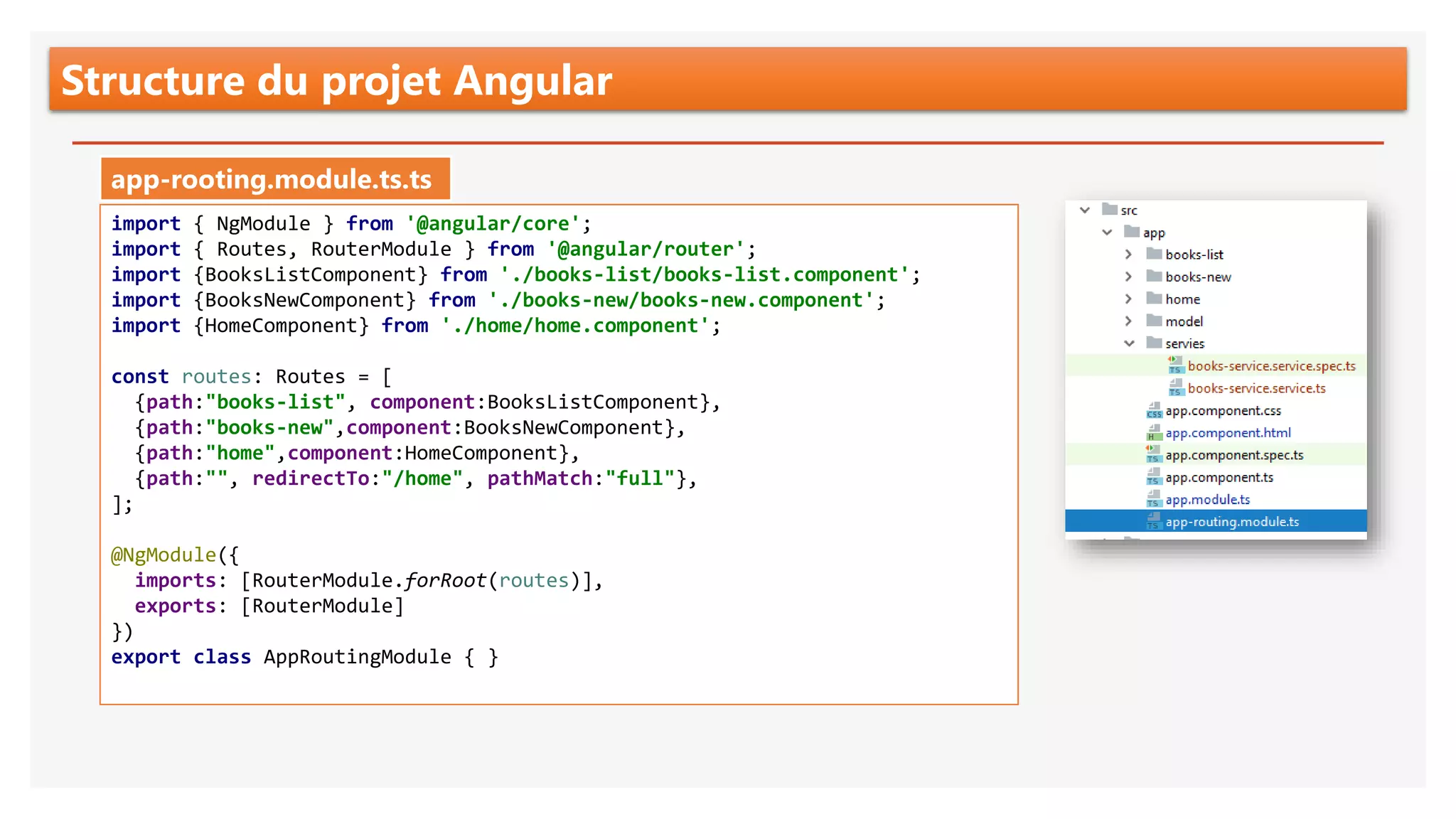Click './books-new/books-new.component' path string
Image resolution: width=1456 pixels, height=819 pixels.
point(680,300)
